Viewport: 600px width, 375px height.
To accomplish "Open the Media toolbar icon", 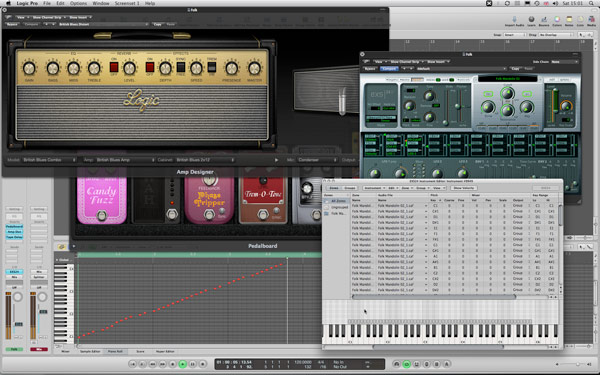I will point(592,21).
